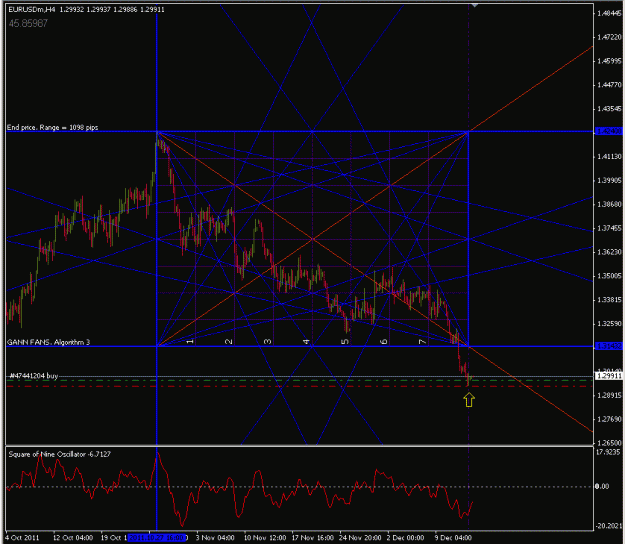The width and height of the screenshot is (625, 544).
Task: Click the yellow up arrow marker below price
Action: click(x=469, y=400)
